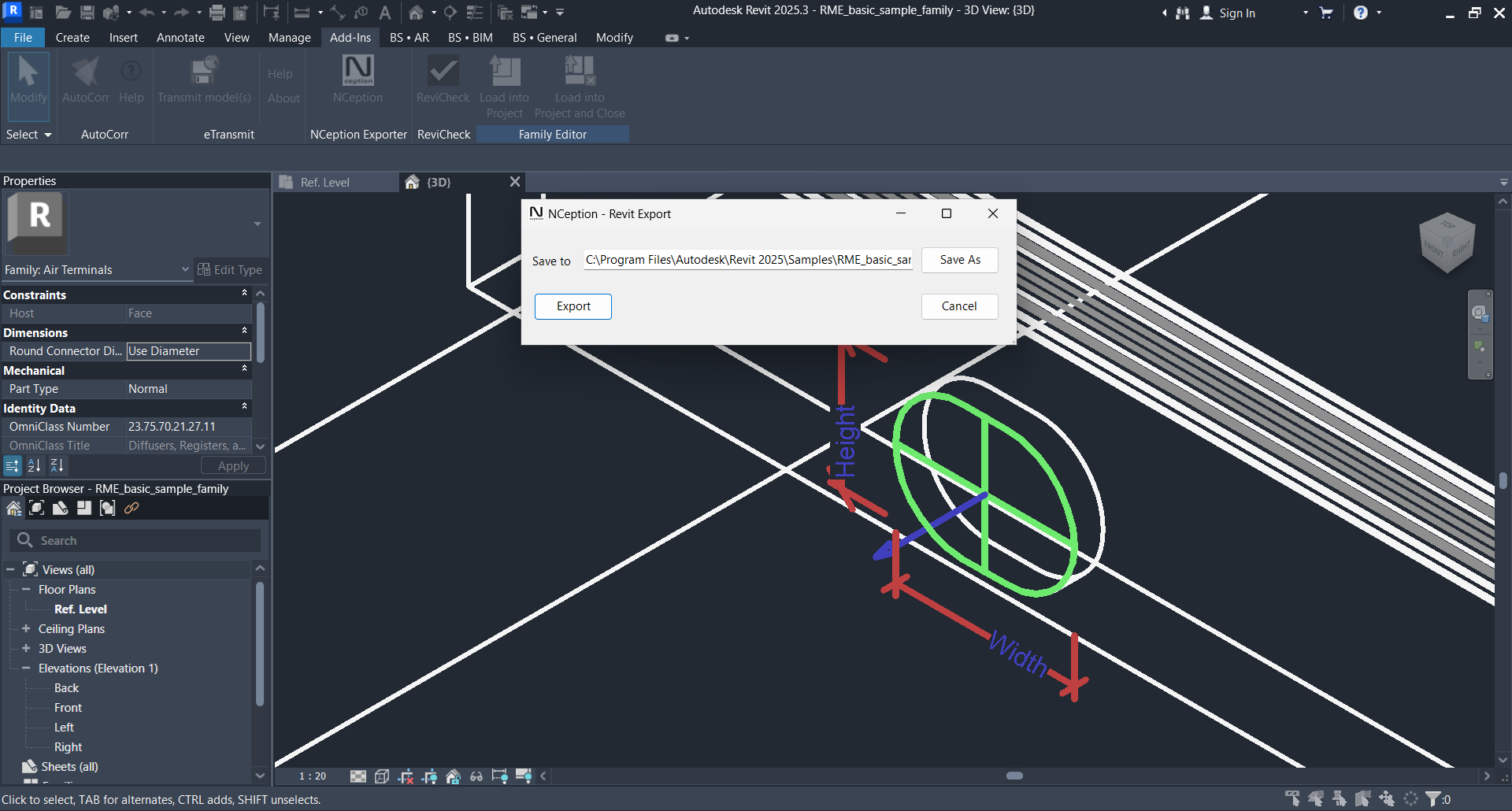The image size is (1512, 811).
Task: Open the File menu button
Action: (23, 38)
